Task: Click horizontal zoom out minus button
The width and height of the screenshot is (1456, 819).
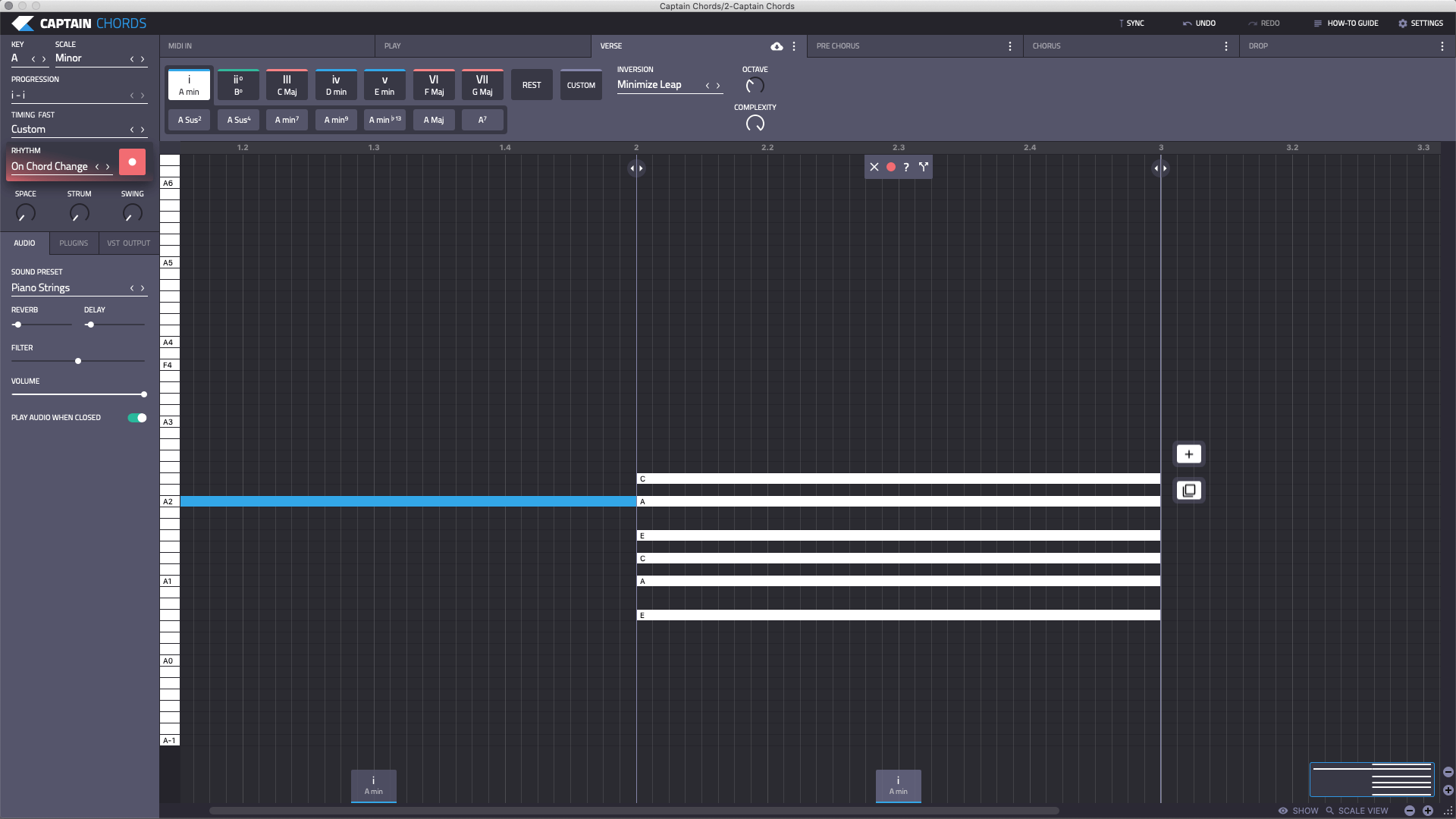Action: (1410, 811)
